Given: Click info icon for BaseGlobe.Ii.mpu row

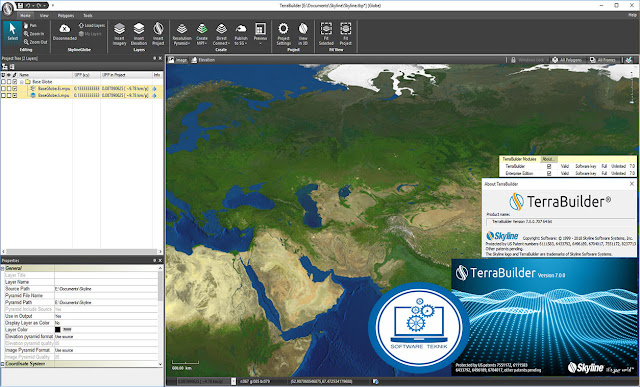Looking at the screenshot, I should point(155,95).
